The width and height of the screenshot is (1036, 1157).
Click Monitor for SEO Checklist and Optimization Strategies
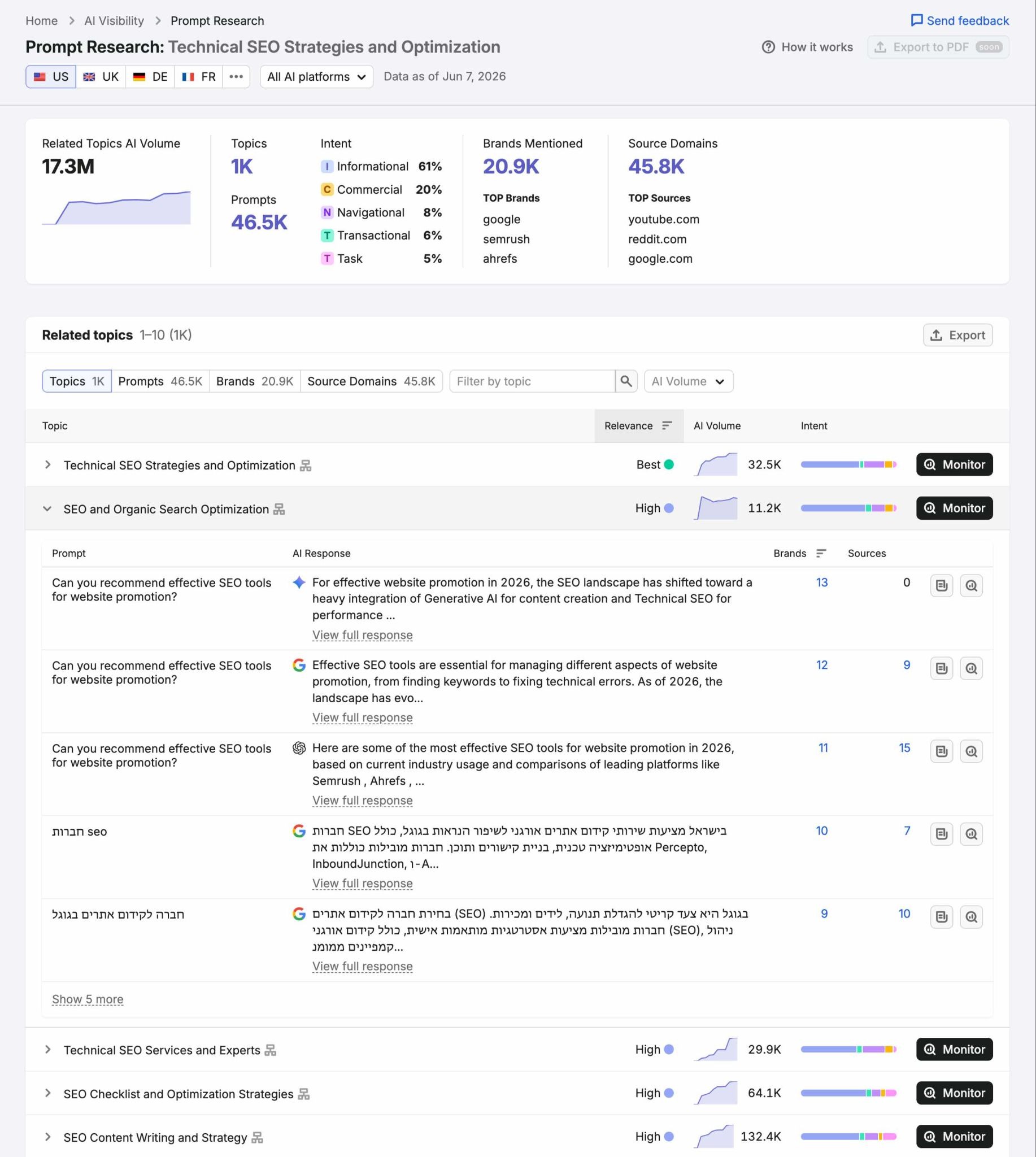coord(954,1093)
